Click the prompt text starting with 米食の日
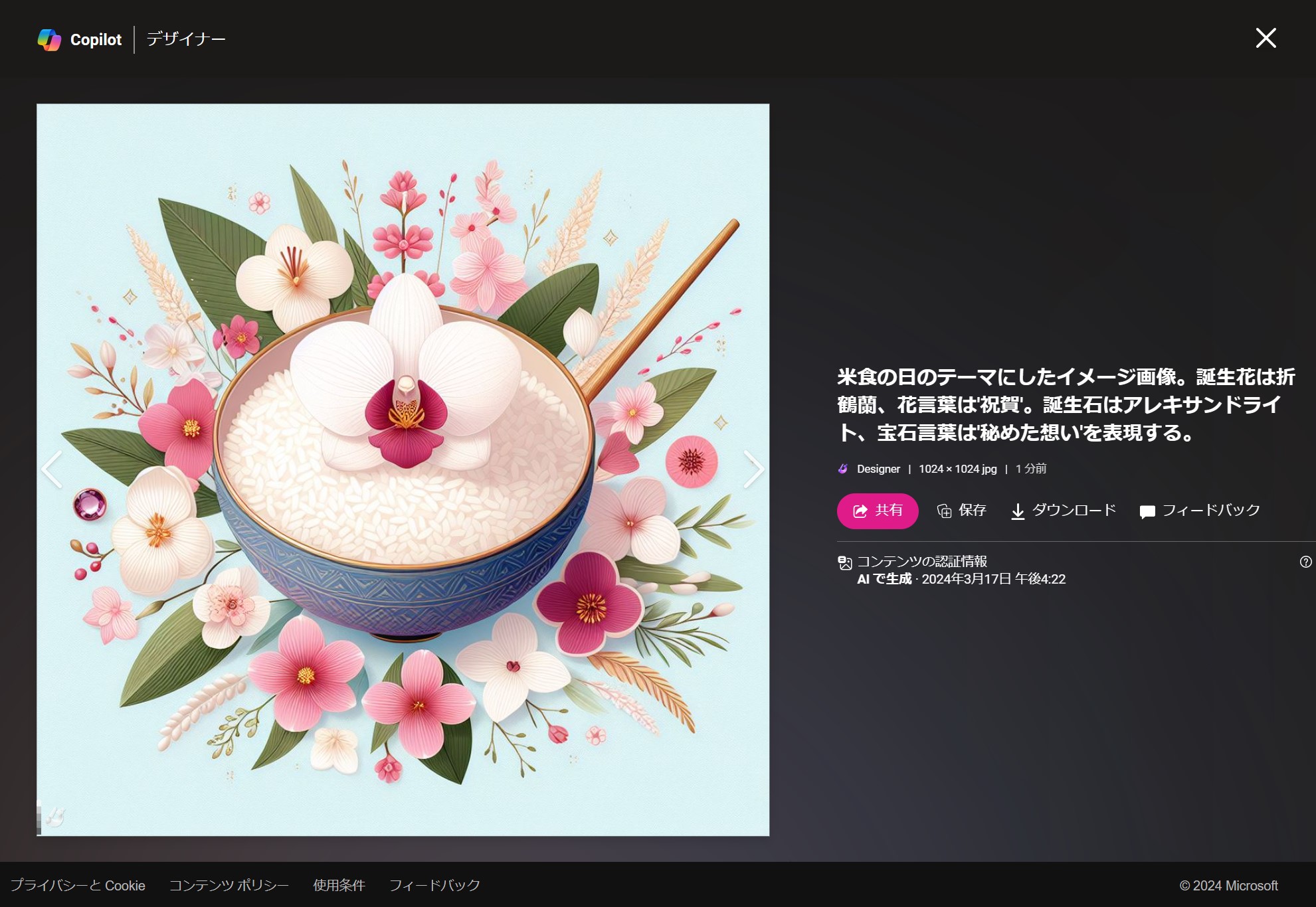 (x=1065, y=404)
